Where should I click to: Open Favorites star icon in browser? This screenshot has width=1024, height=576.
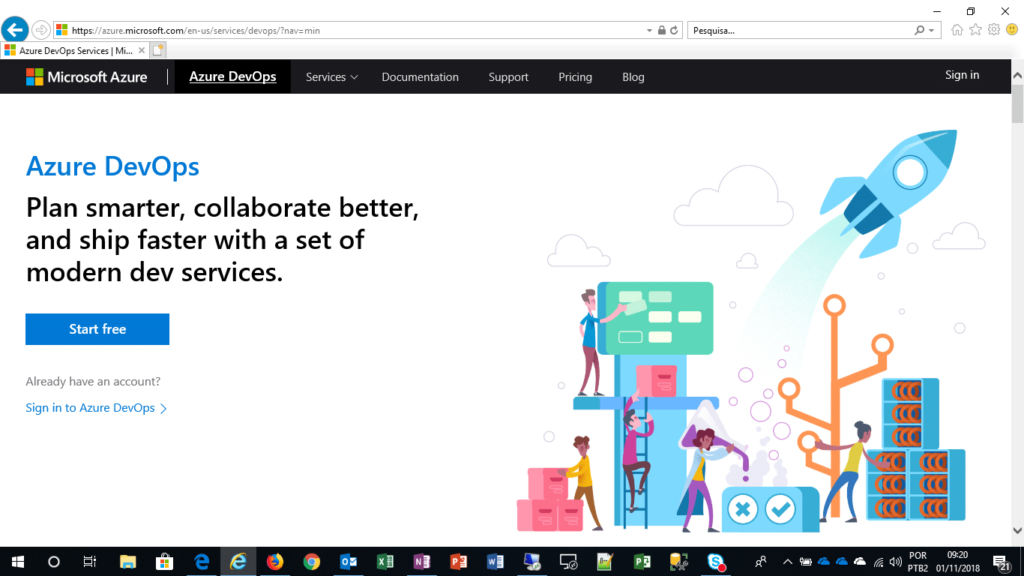pyautogui.click(x=976, y=30)
